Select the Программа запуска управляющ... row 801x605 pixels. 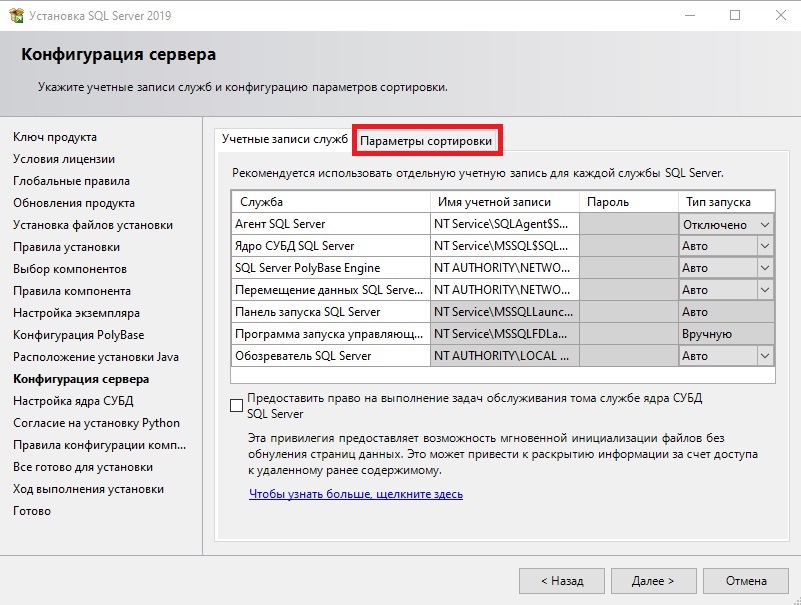click(x=331, y=334)
